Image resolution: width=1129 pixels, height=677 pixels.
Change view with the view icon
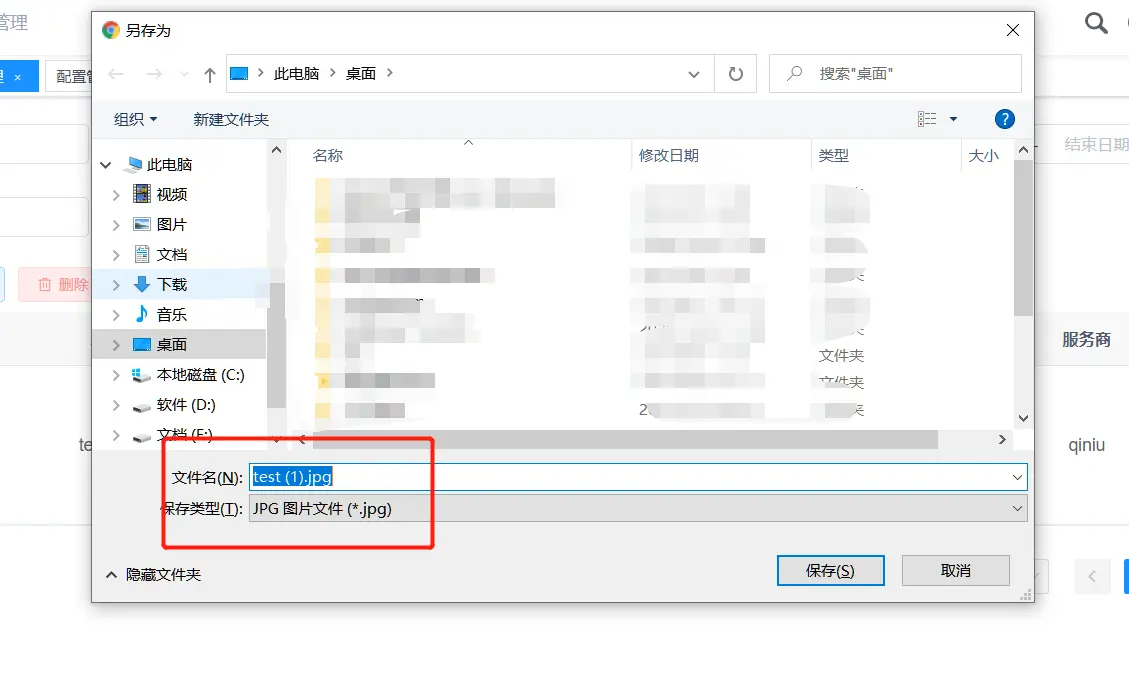pyautogui.click(x=927, y=119)
